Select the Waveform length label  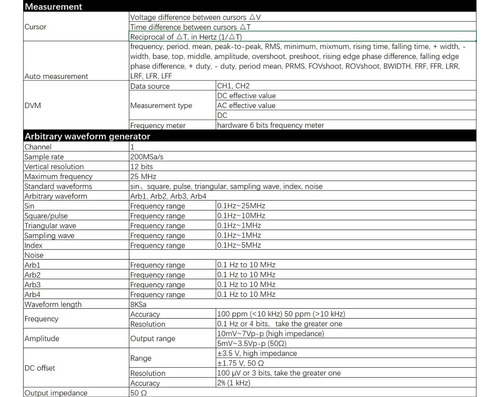(x=76, y=304)
